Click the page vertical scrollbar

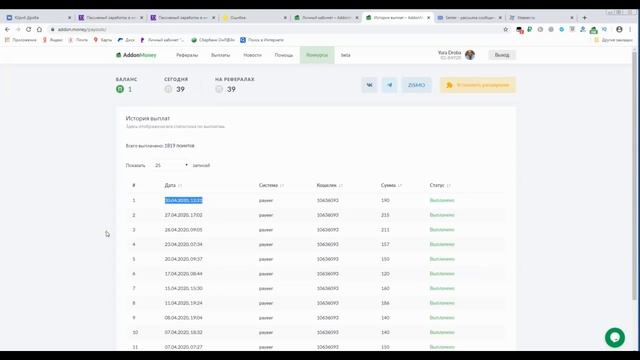point(634,176)
